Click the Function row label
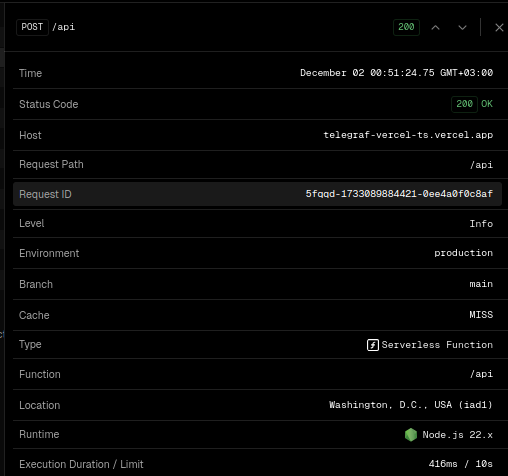 [40, 374]
